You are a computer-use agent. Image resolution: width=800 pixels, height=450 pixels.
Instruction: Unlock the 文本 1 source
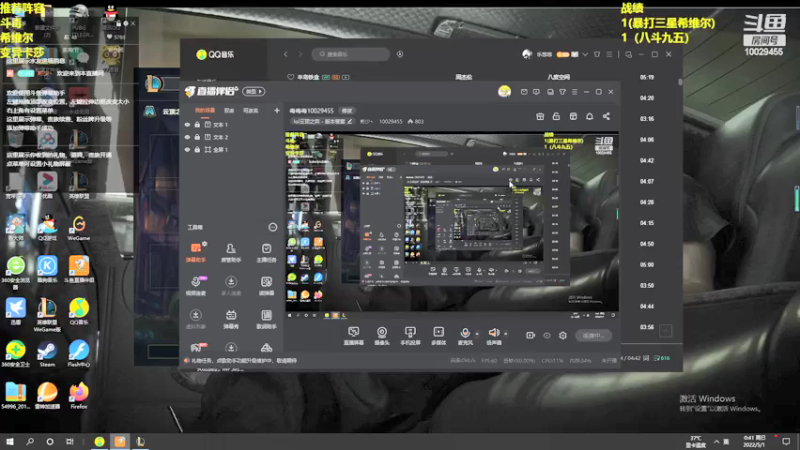197,124
